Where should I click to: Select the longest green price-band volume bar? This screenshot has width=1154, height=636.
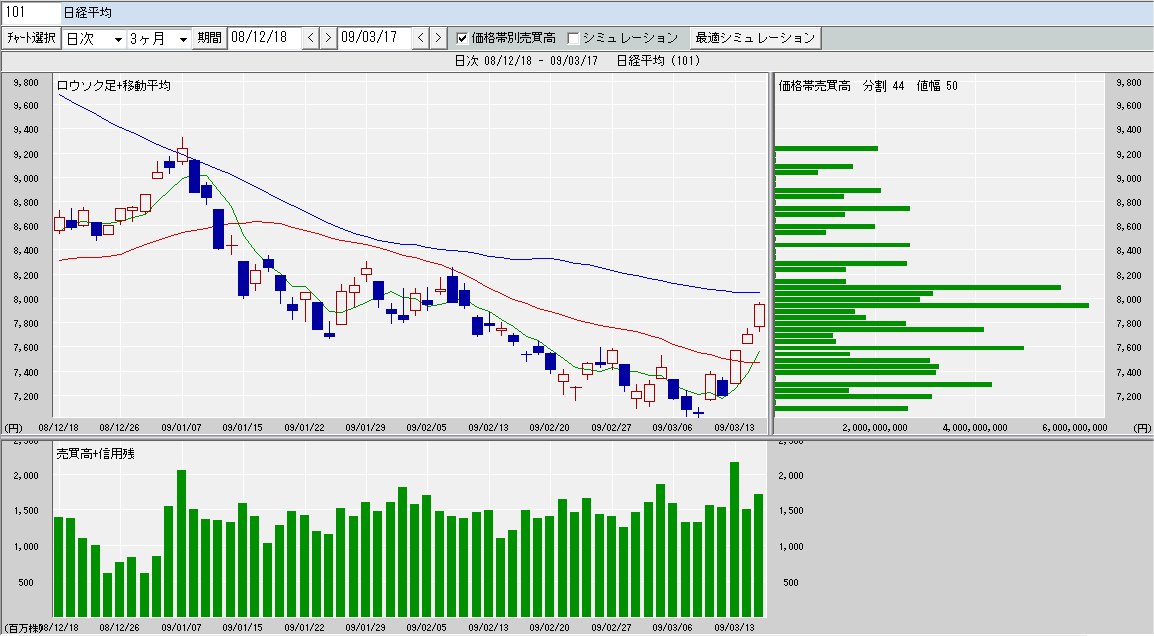click(x=931, y=305)
